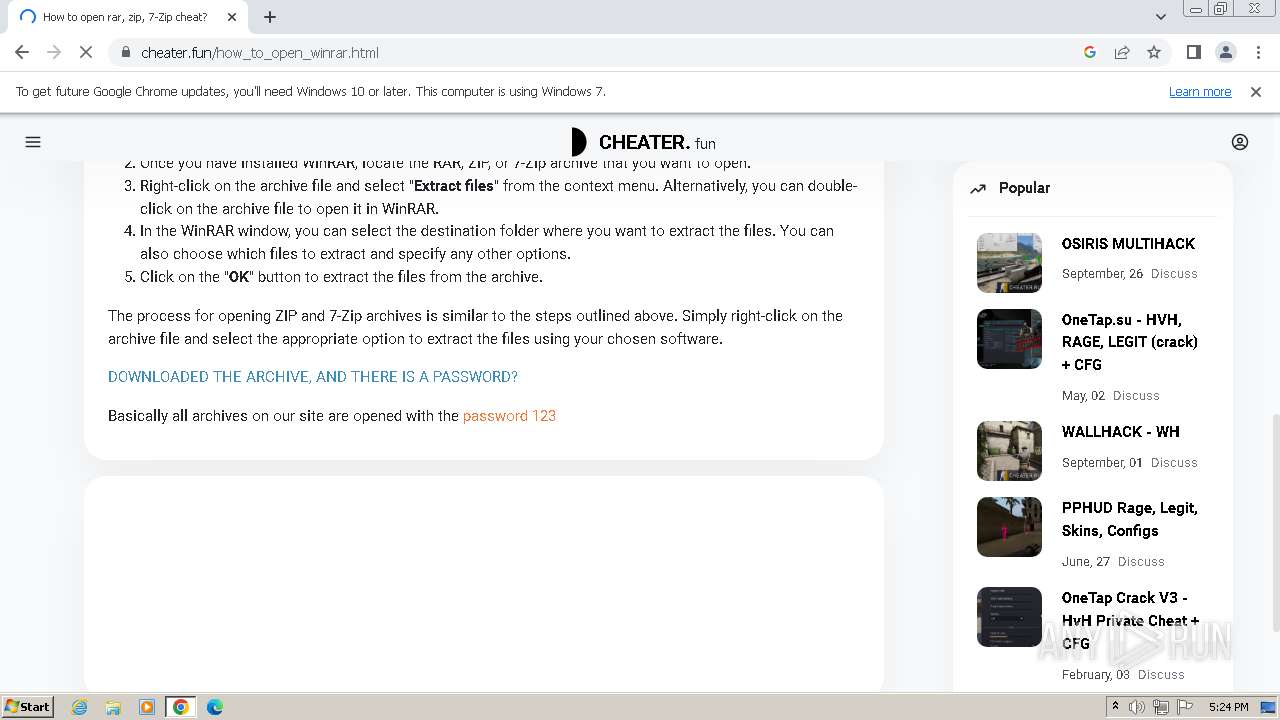Open the Chrome profile avatar
This screenshot has height=720, width=1280.
[x=1225, y=52]
